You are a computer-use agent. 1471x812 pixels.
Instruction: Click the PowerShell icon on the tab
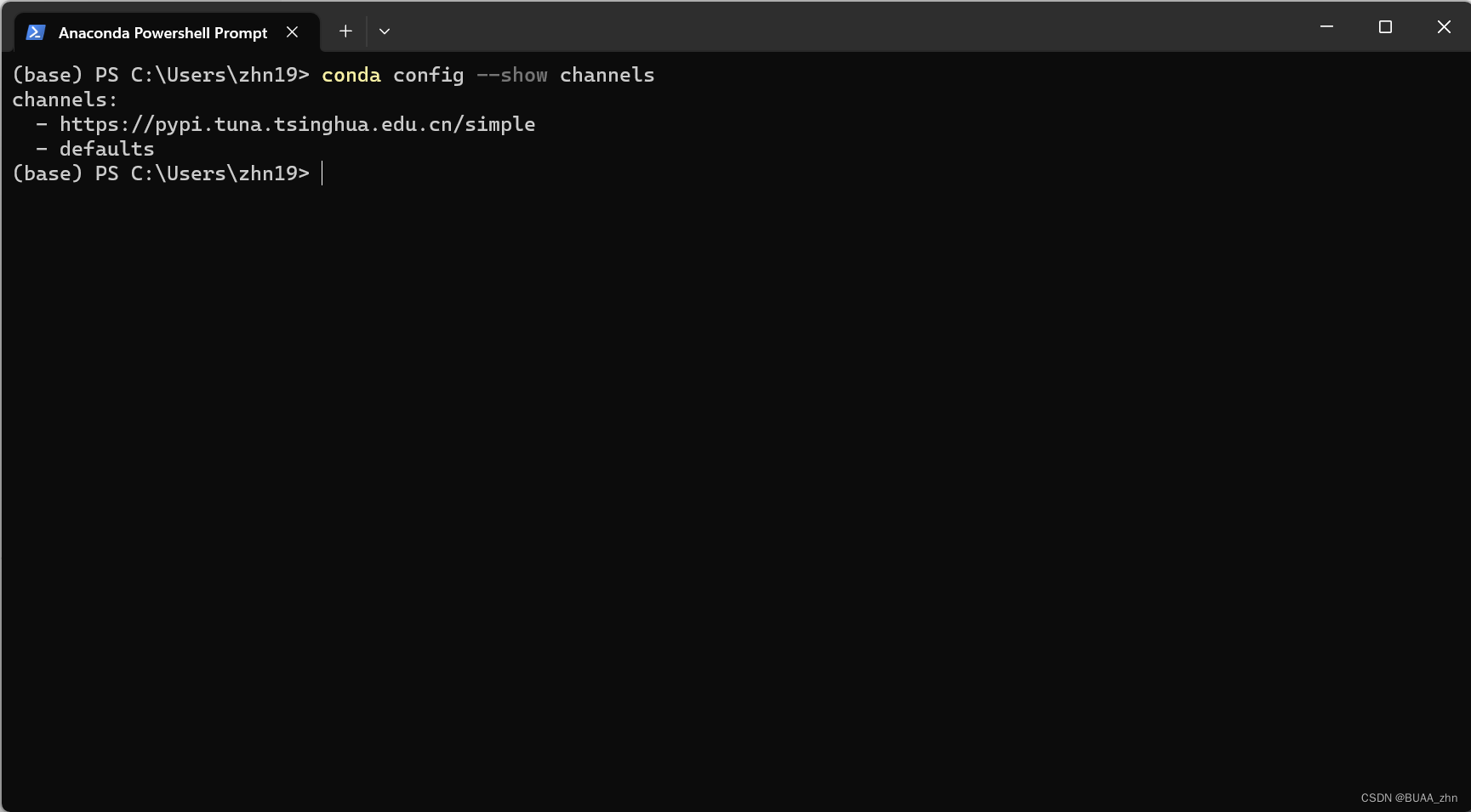click(35, 32)
